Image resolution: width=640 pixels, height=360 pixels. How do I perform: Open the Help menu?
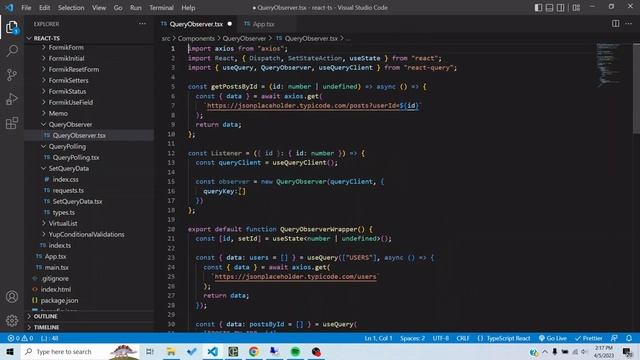188,8
